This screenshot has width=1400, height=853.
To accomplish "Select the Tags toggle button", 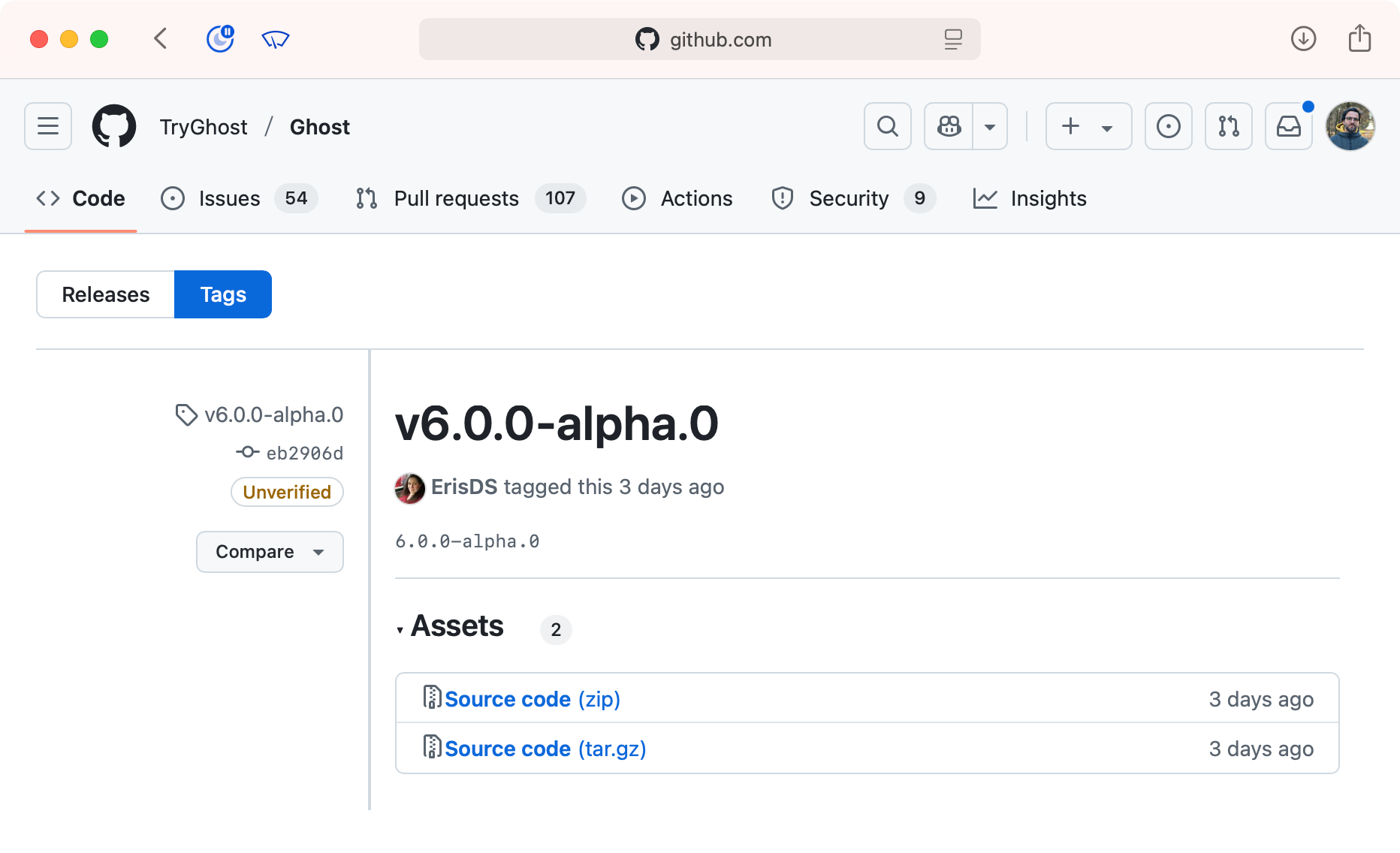I will (223, 294).
